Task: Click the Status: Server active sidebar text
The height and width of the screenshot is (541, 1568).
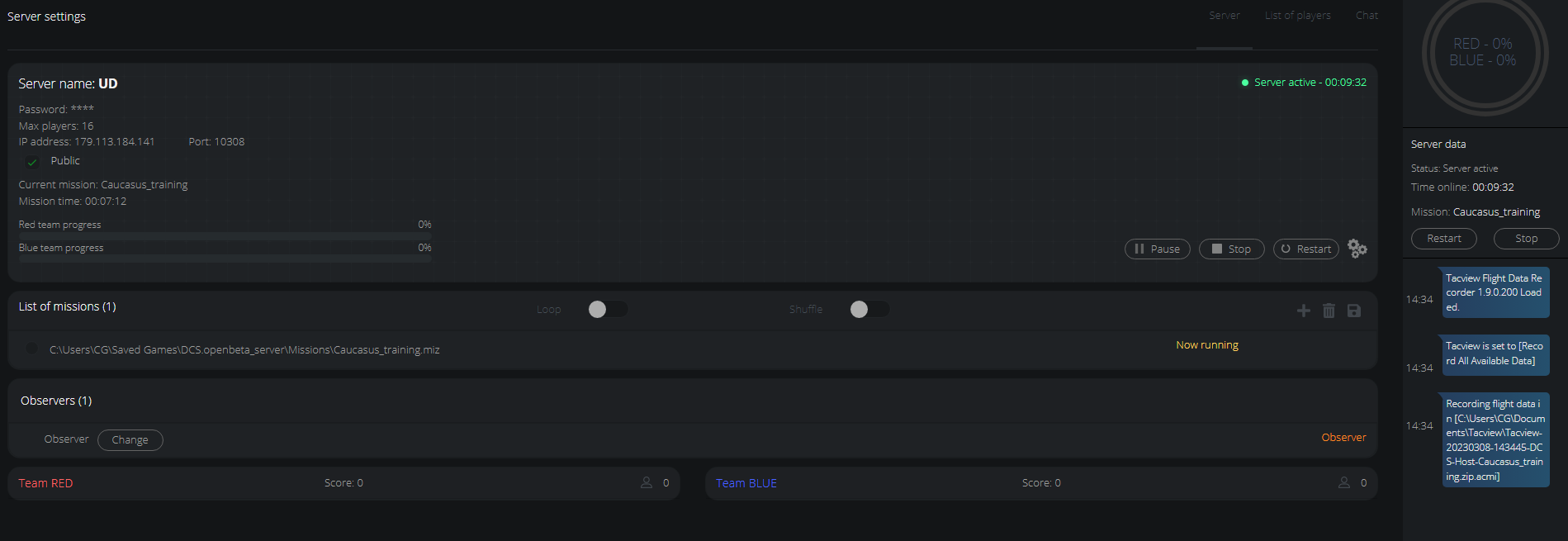Action: 1454,168
